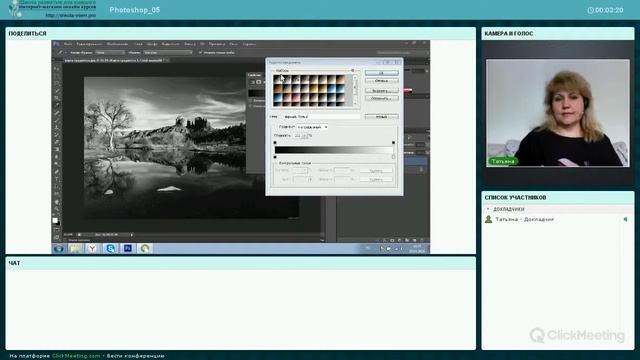
Task: Open File Explorer from the taskbar
Action: 75,248
